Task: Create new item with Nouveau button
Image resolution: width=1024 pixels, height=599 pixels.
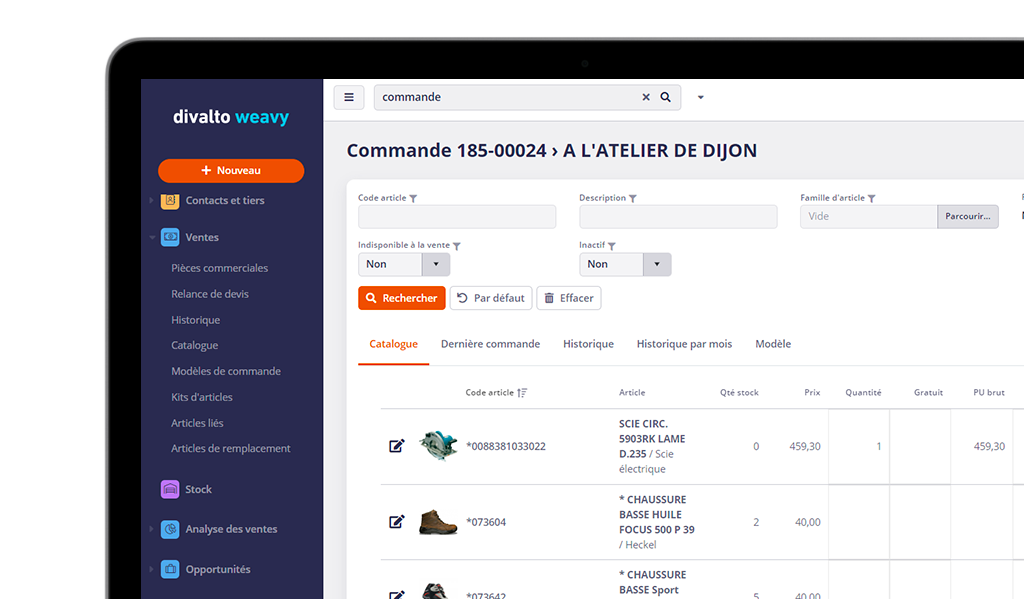Action: pyautogui.click(x=231, y=170)
